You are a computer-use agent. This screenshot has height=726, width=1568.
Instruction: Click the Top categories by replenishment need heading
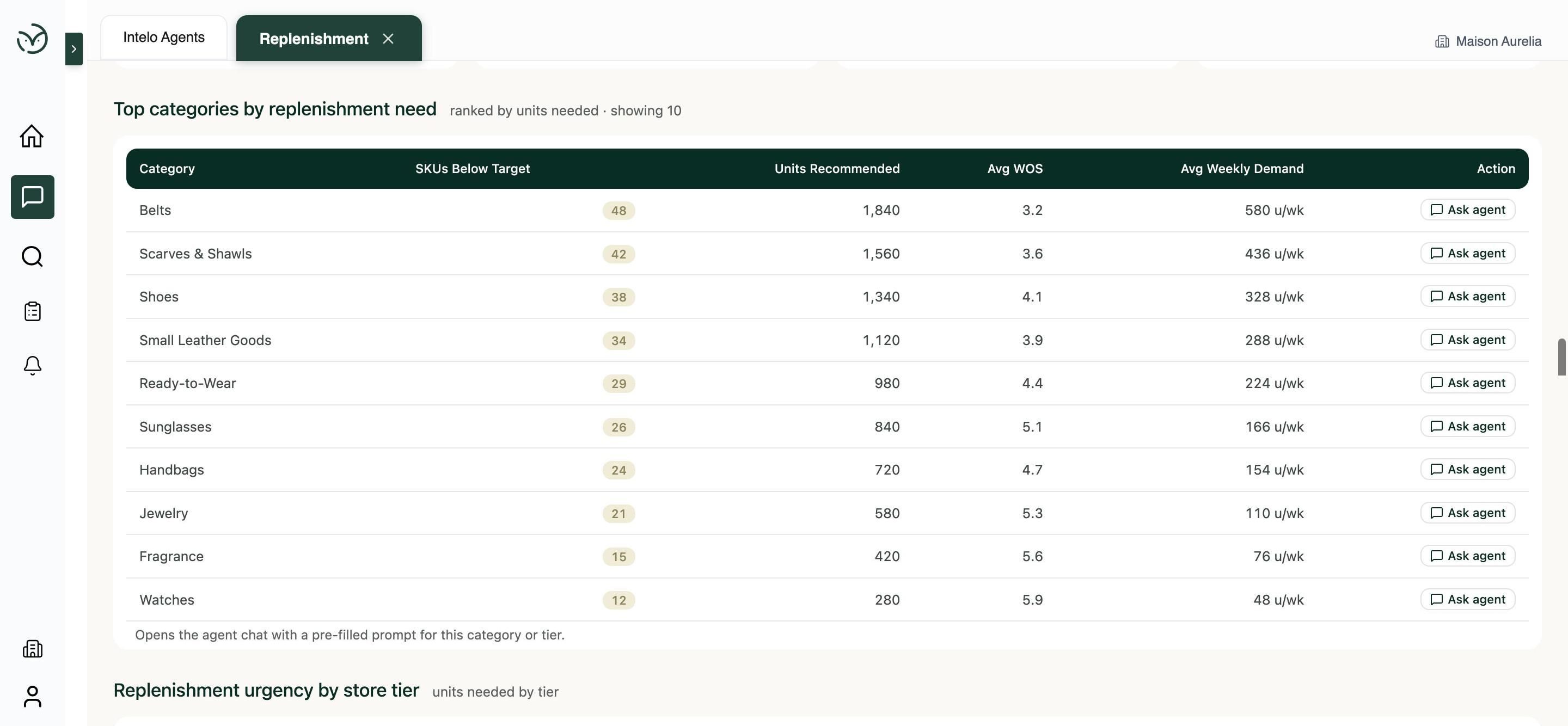[274, 109]
